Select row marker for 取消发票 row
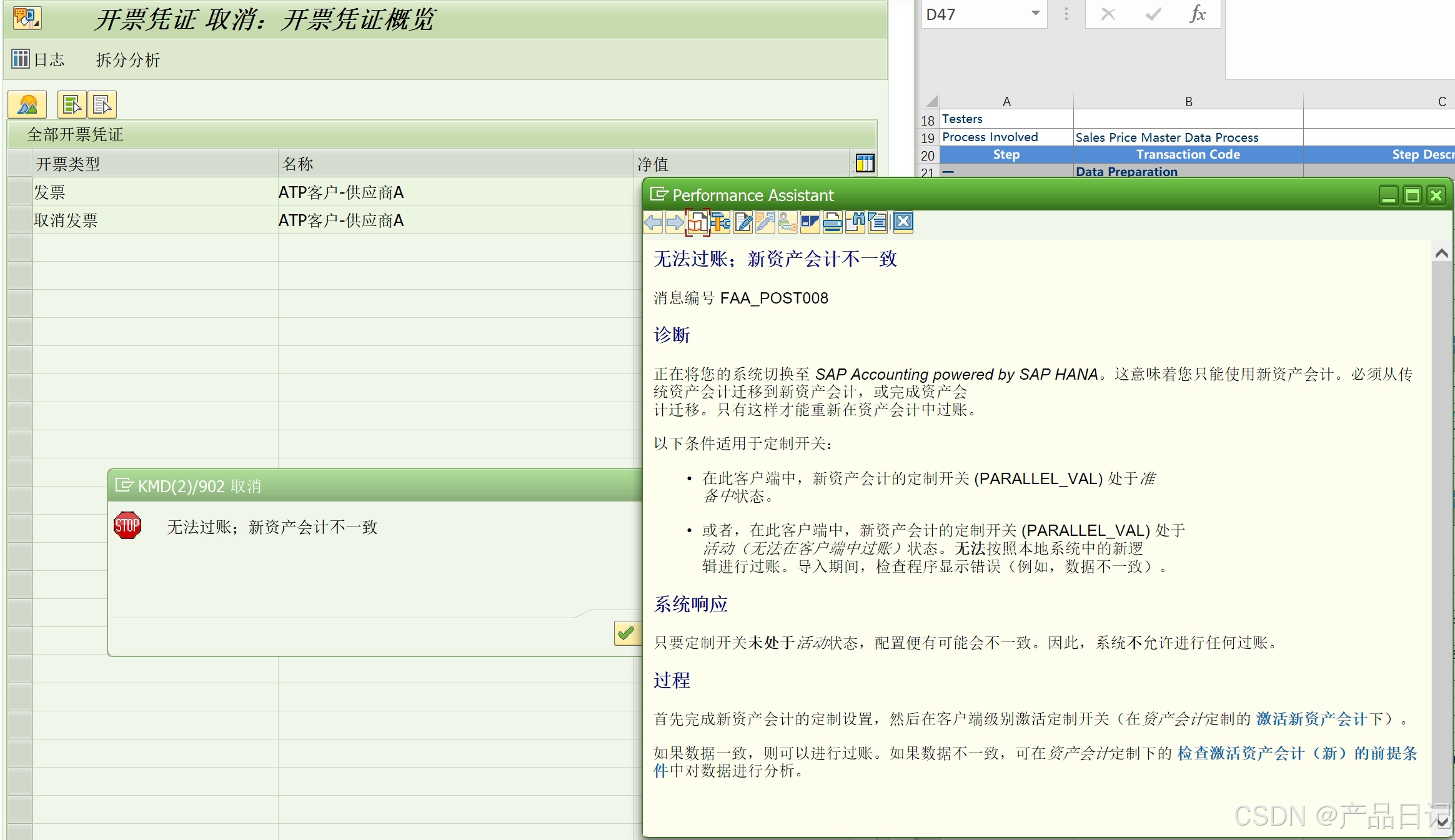Image resolution: width=1455 pixels, height=840 pixels. pos(20,220)
